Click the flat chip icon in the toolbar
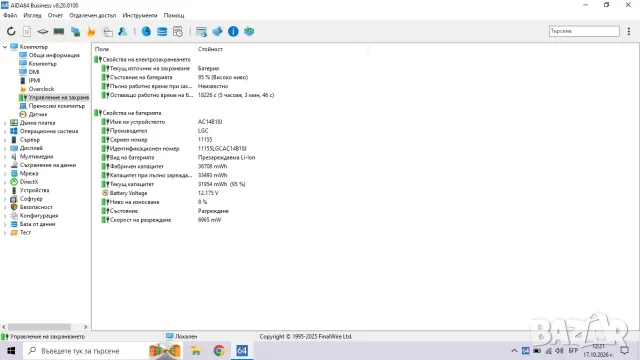 [42, 31]
